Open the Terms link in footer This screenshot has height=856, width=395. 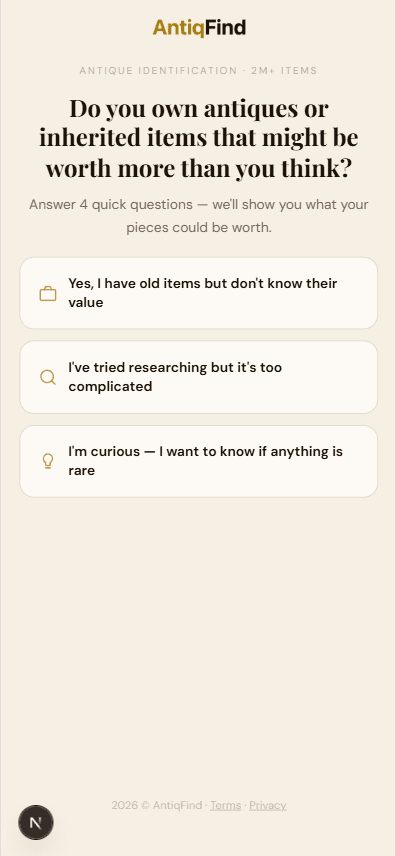(x=225, y=805)
